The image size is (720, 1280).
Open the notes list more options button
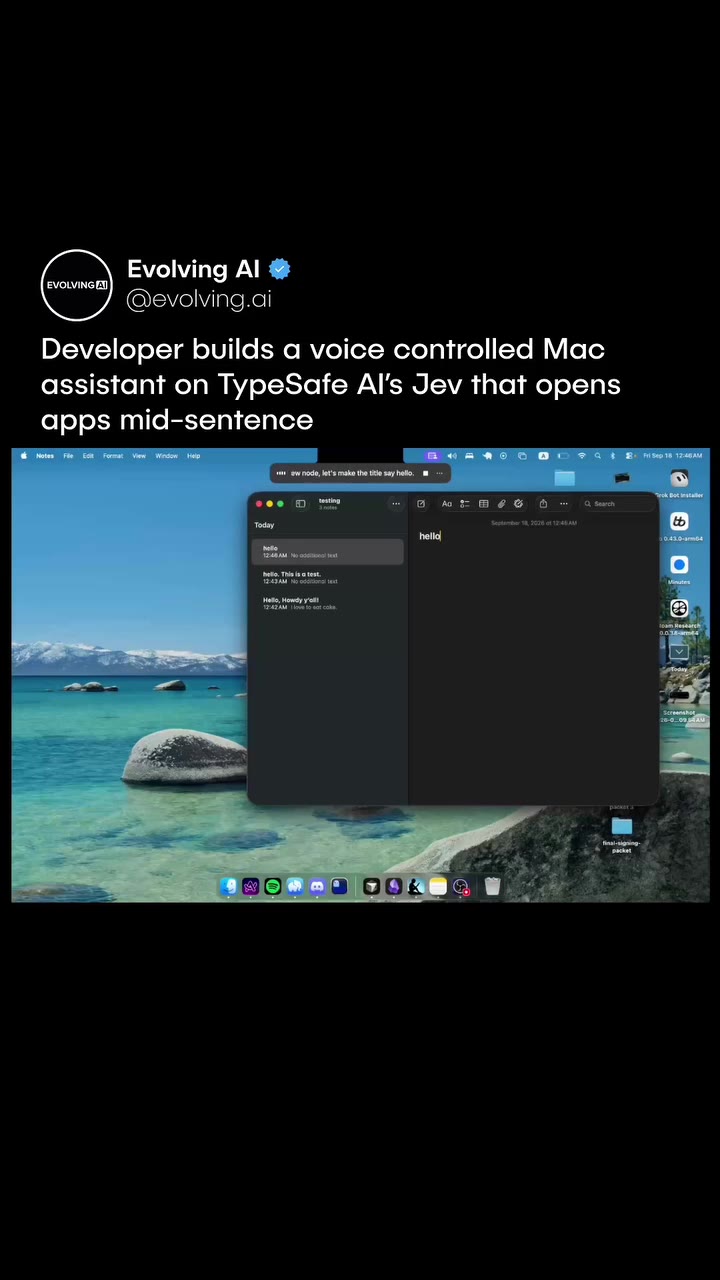tap(396, 504)
